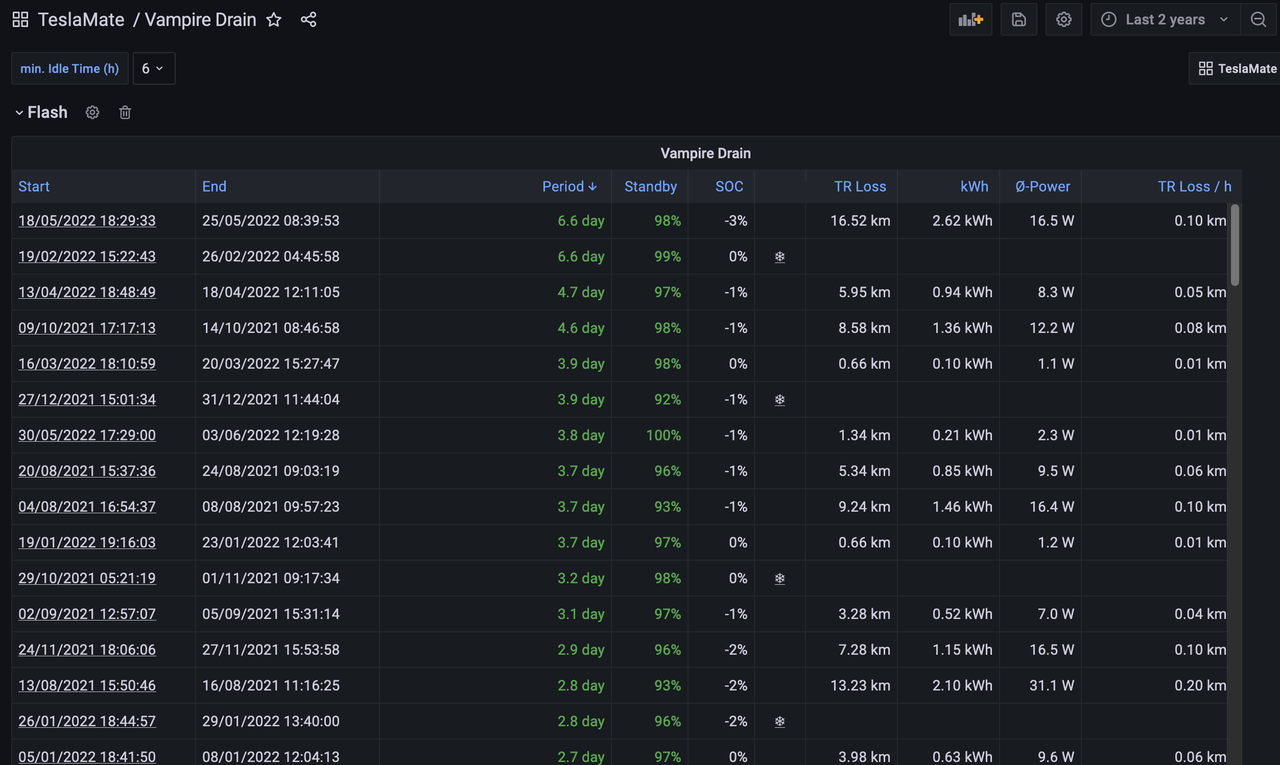
Task: Open min. Idle Time value dropdown
Action: pos(154,68)
